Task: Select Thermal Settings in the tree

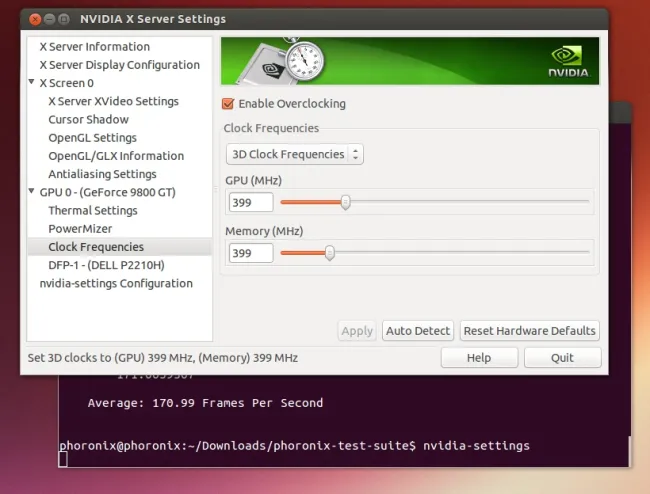Action: tap(93, 211)
